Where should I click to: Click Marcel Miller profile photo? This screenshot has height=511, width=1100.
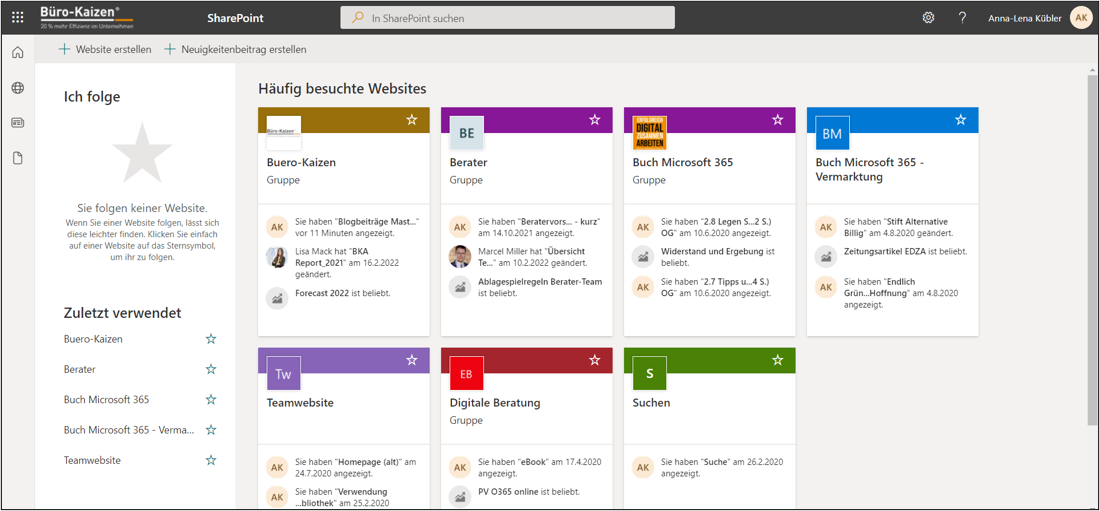click(x=460, y=257)
